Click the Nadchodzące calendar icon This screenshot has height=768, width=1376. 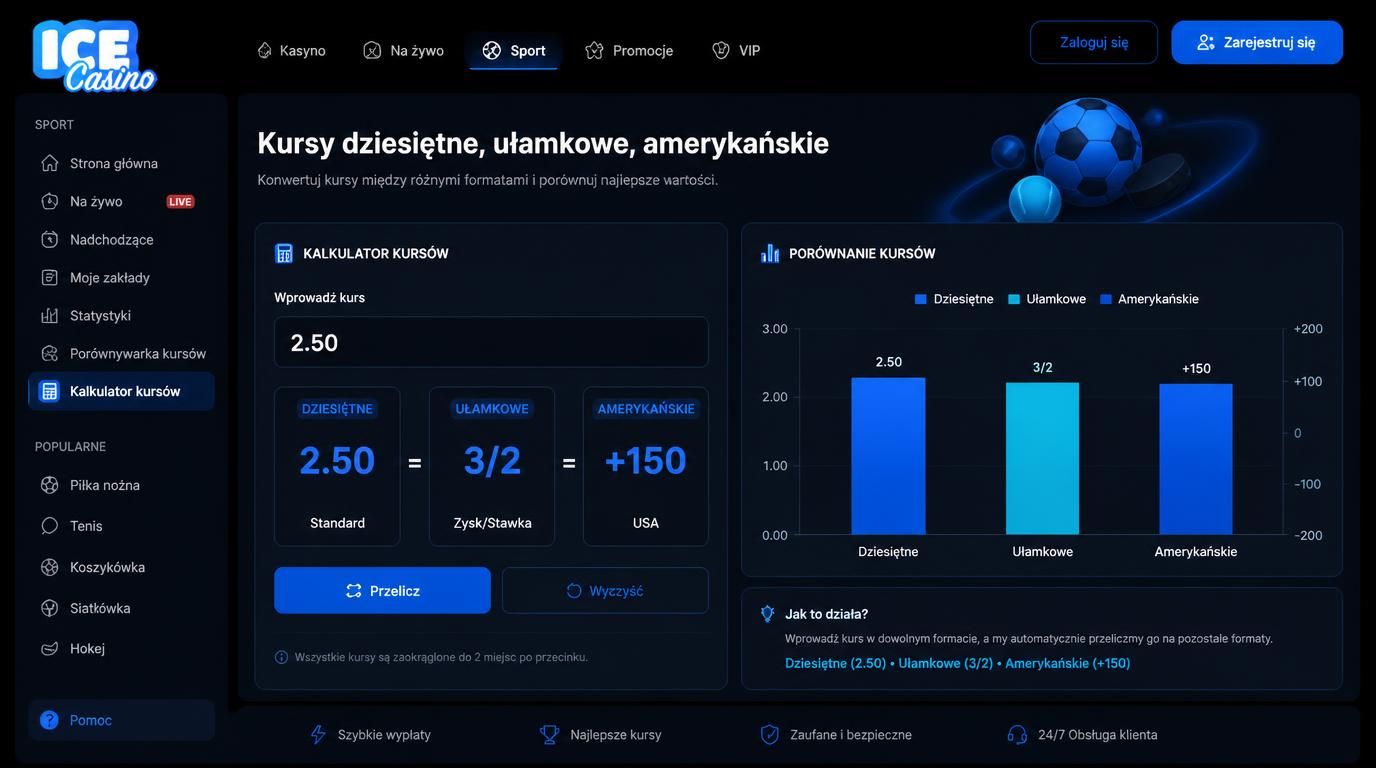(x=49, y=239)
